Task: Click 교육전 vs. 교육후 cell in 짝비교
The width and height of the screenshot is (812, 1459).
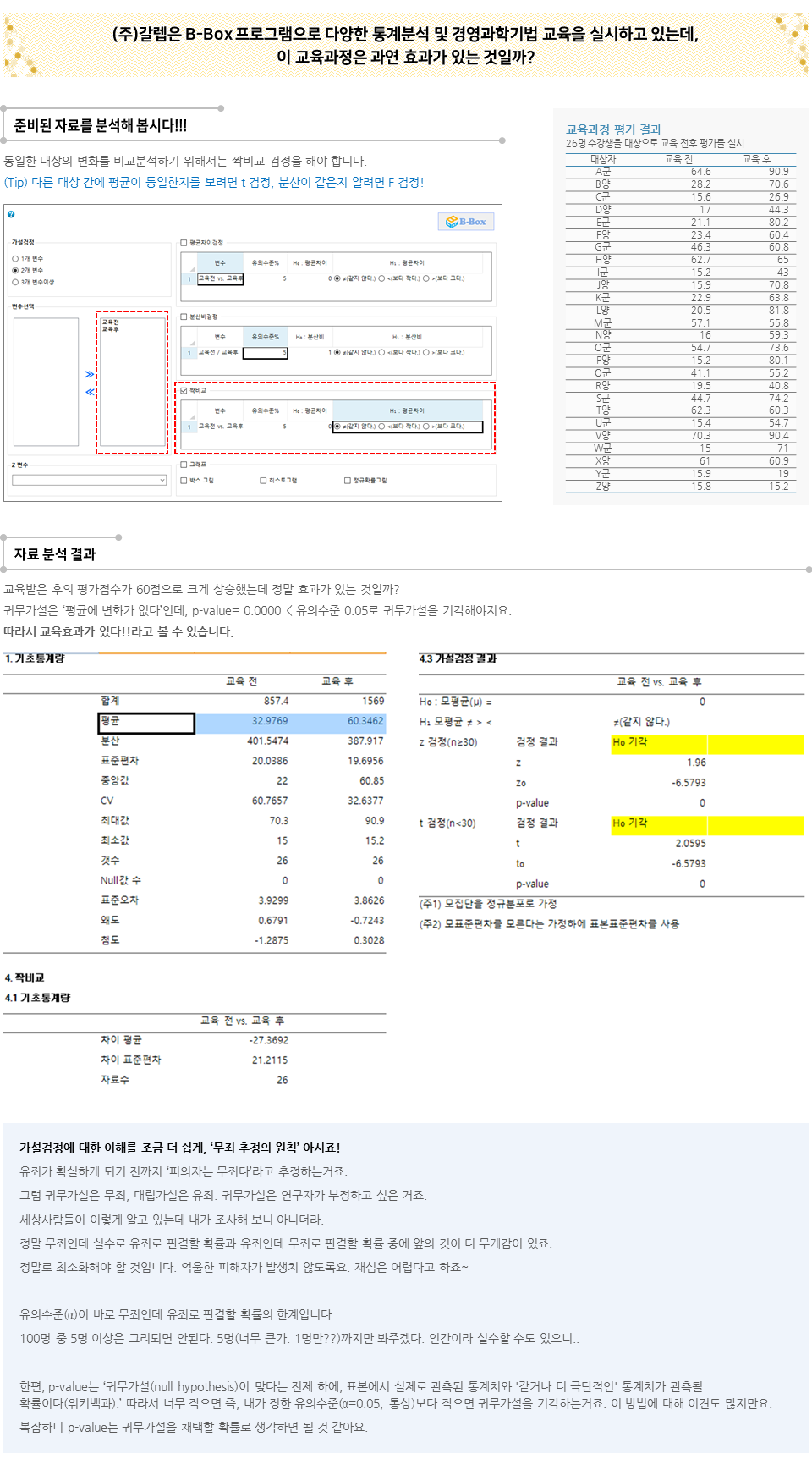Action: point(221,427)
